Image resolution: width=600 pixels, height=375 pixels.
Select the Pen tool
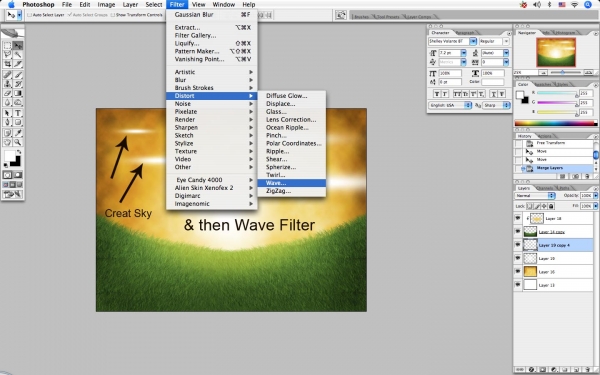click(x=7, y=122)
